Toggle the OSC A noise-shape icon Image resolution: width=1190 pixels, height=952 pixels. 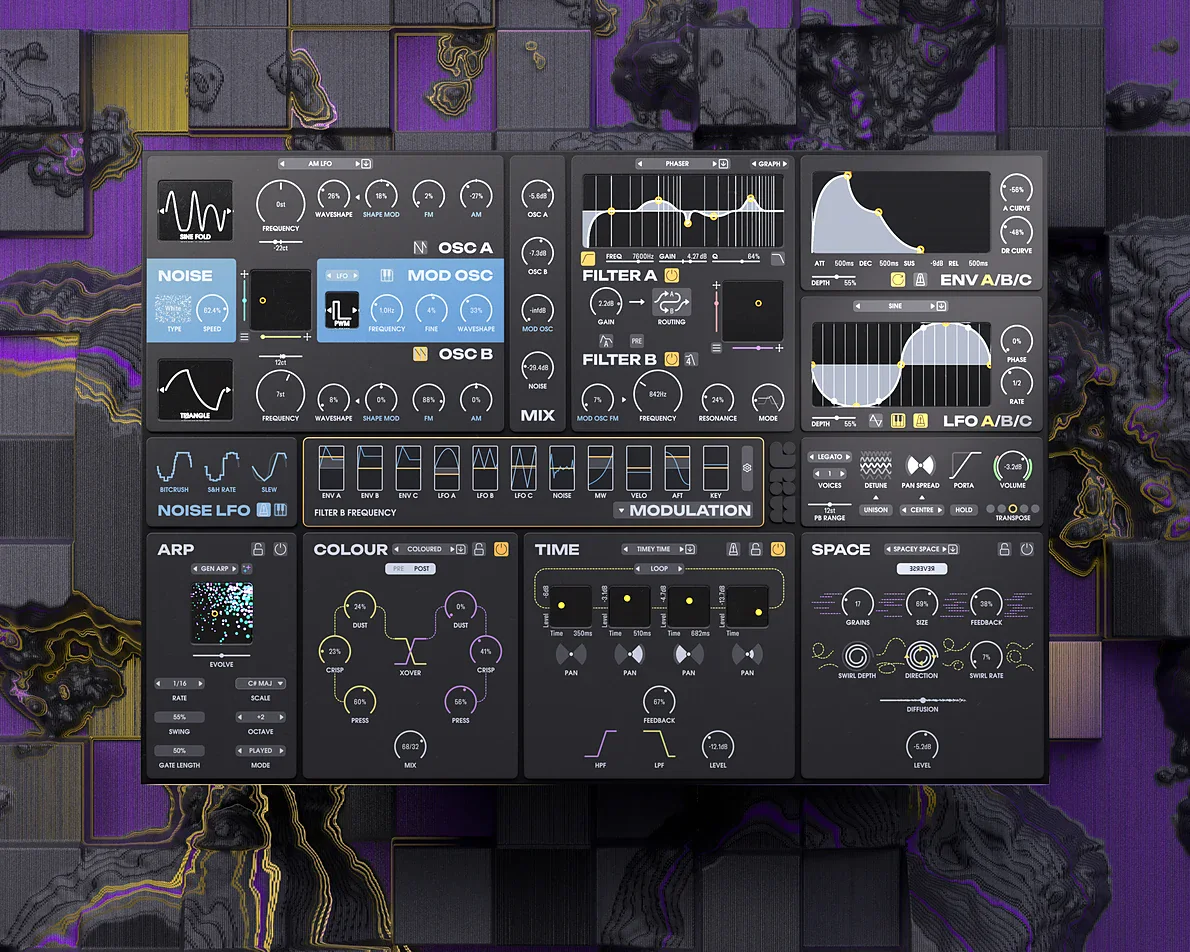coord(420,247)
